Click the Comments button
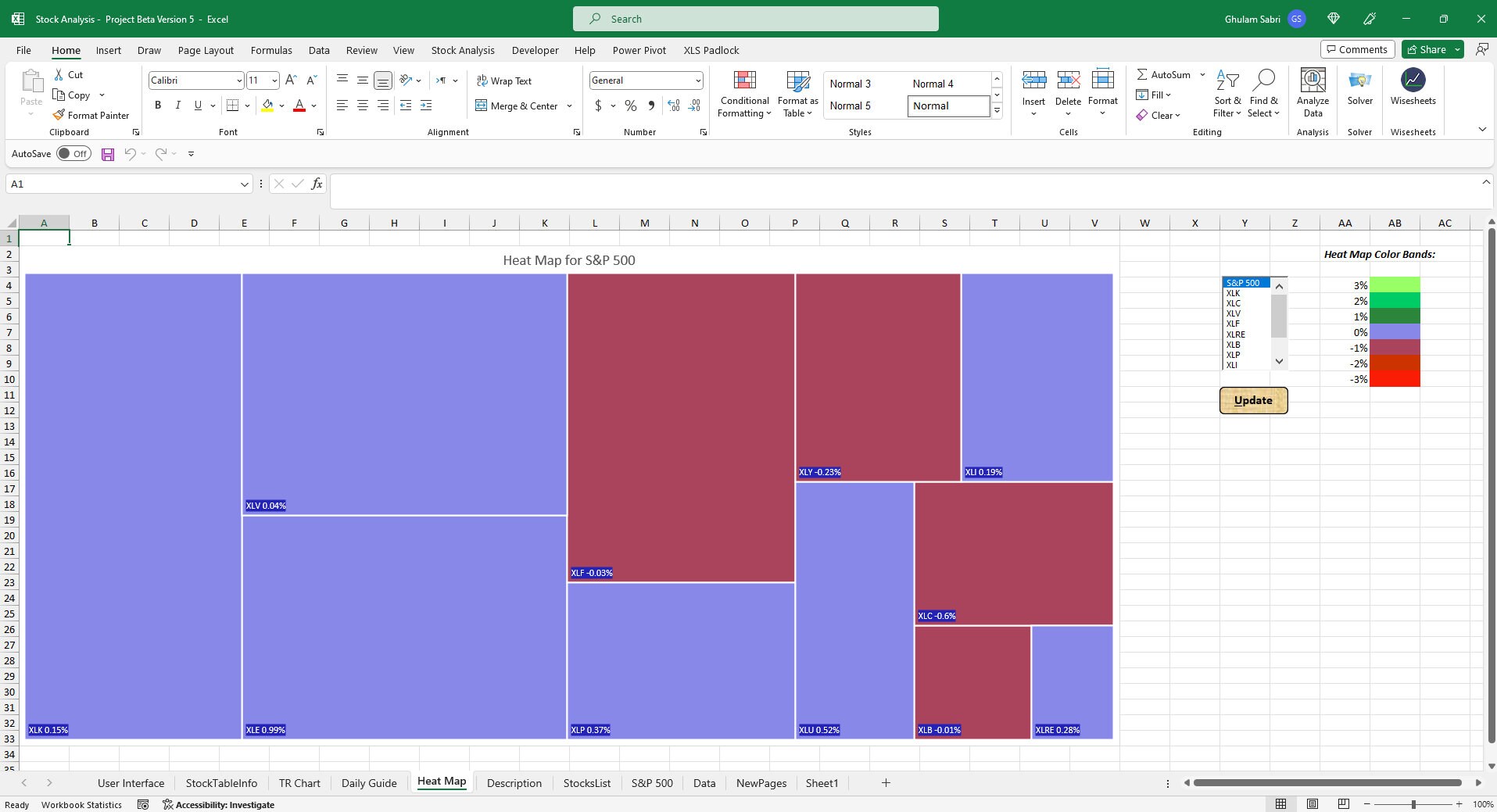The width and height of the screenshot is (1497, 812). pyautogui.click(x=1357, y=48)
